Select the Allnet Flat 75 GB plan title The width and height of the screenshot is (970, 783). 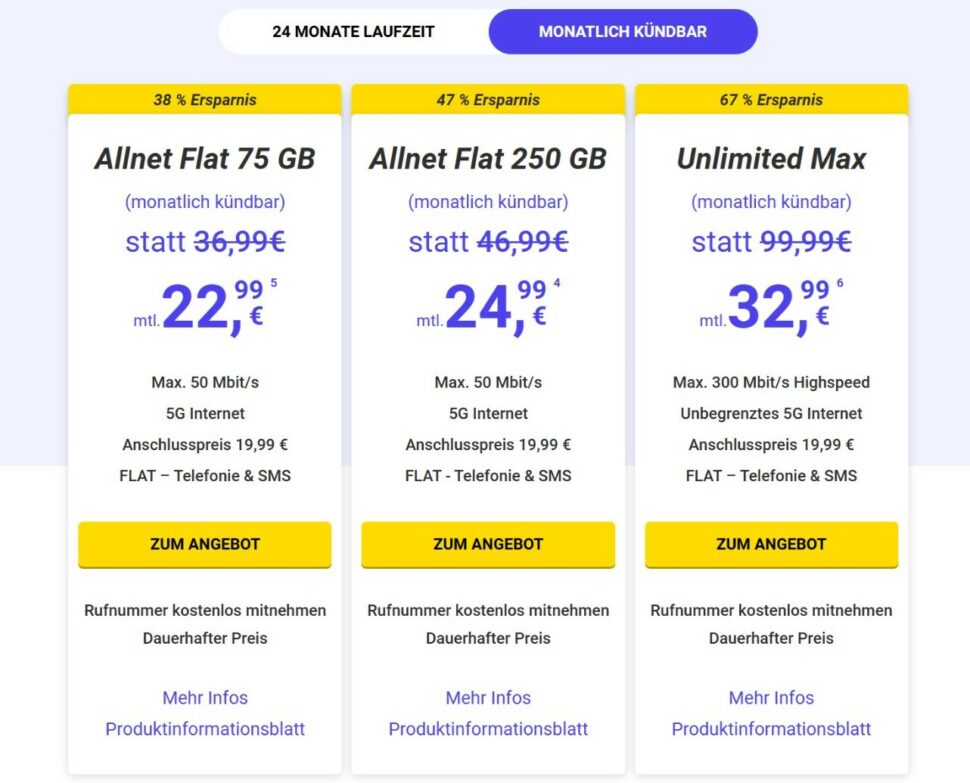pyautogui.click(x=204, y=158)
